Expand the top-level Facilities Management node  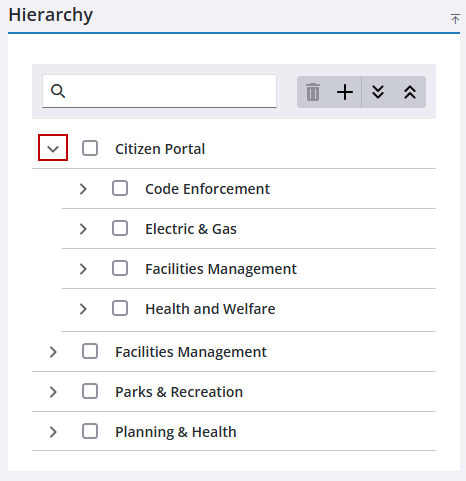point(53,352)
